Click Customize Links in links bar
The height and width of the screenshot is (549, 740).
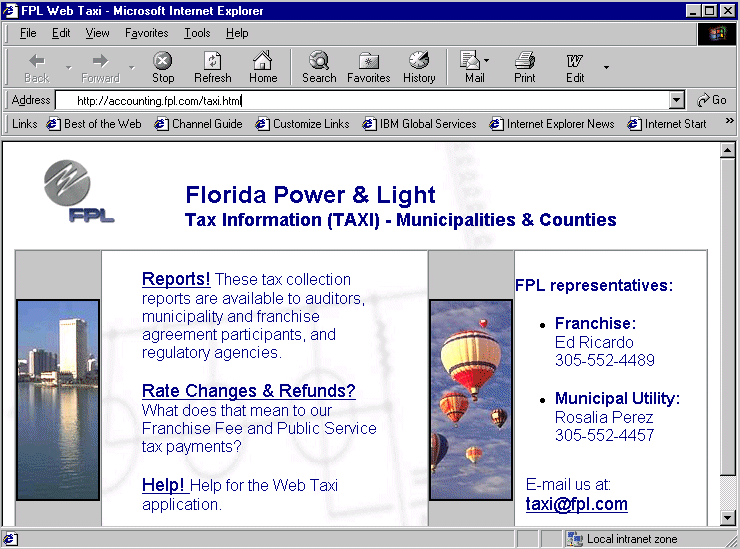303,124
